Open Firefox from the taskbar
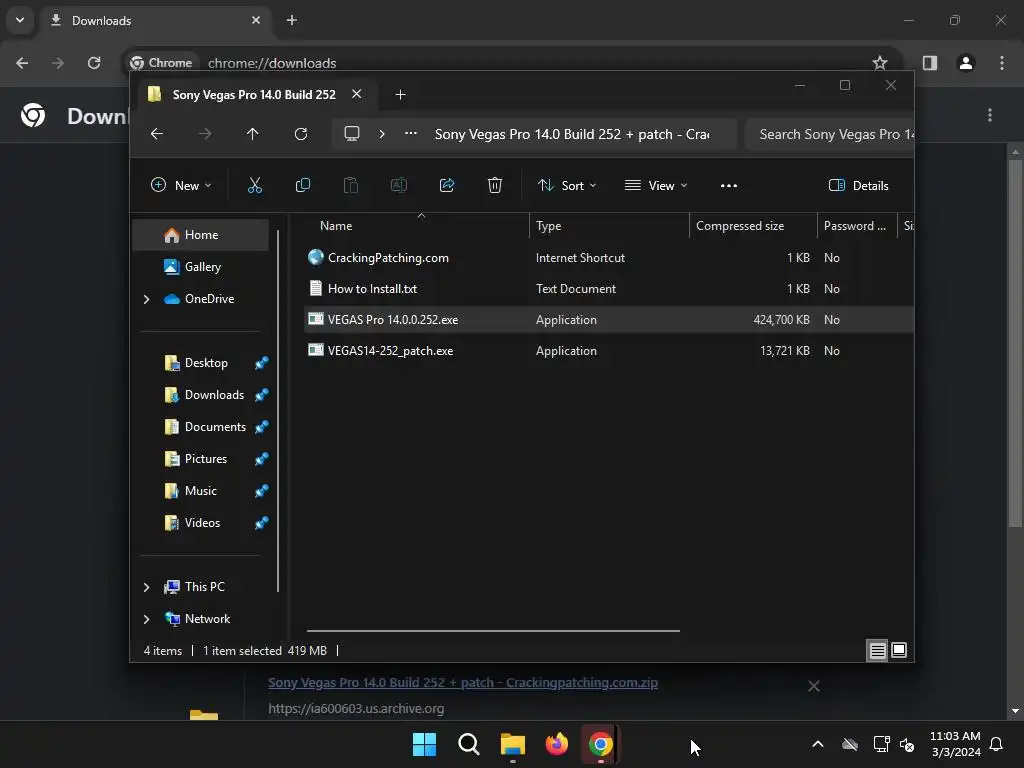This screenshot has height=768, width=1024. pos(556,744)
